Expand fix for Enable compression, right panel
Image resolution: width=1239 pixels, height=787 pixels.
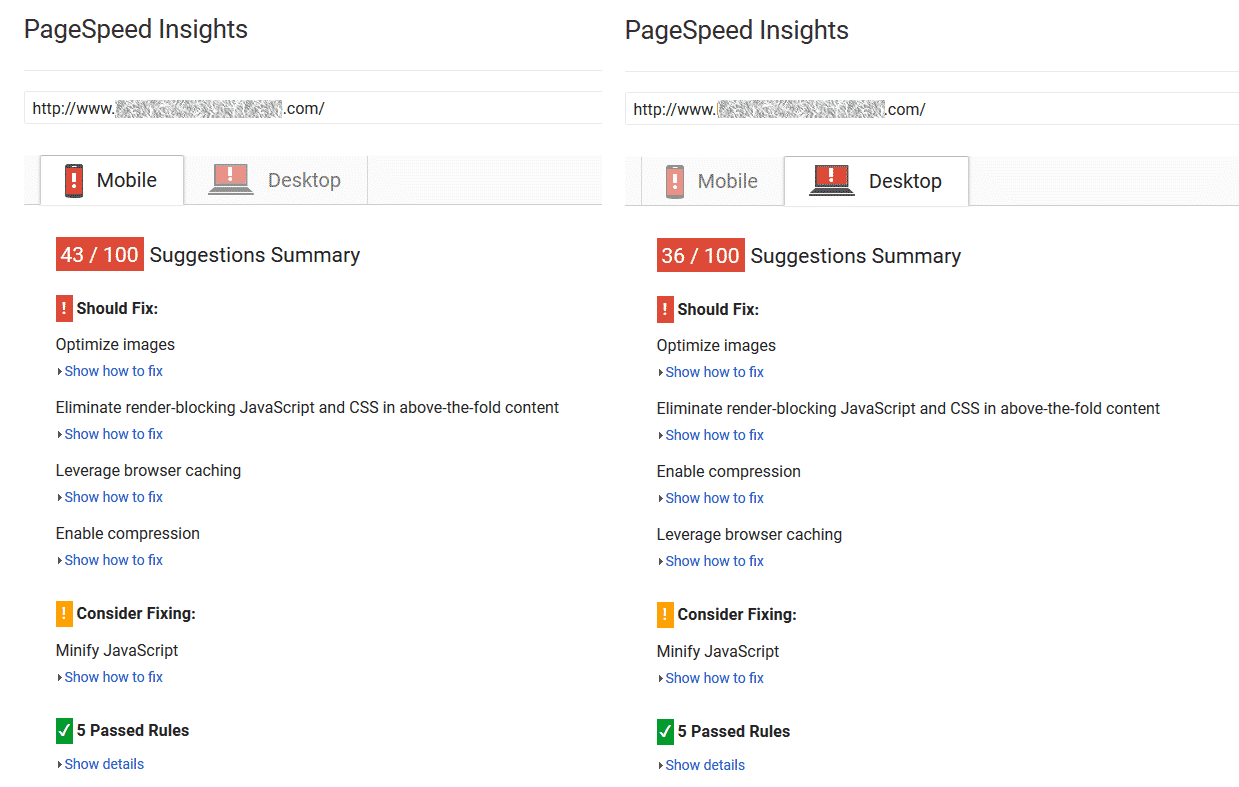coord(711,498)
